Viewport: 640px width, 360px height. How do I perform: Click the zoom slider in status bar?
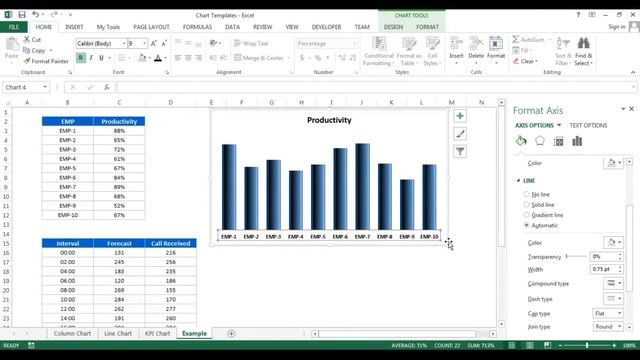click(587, 345)
